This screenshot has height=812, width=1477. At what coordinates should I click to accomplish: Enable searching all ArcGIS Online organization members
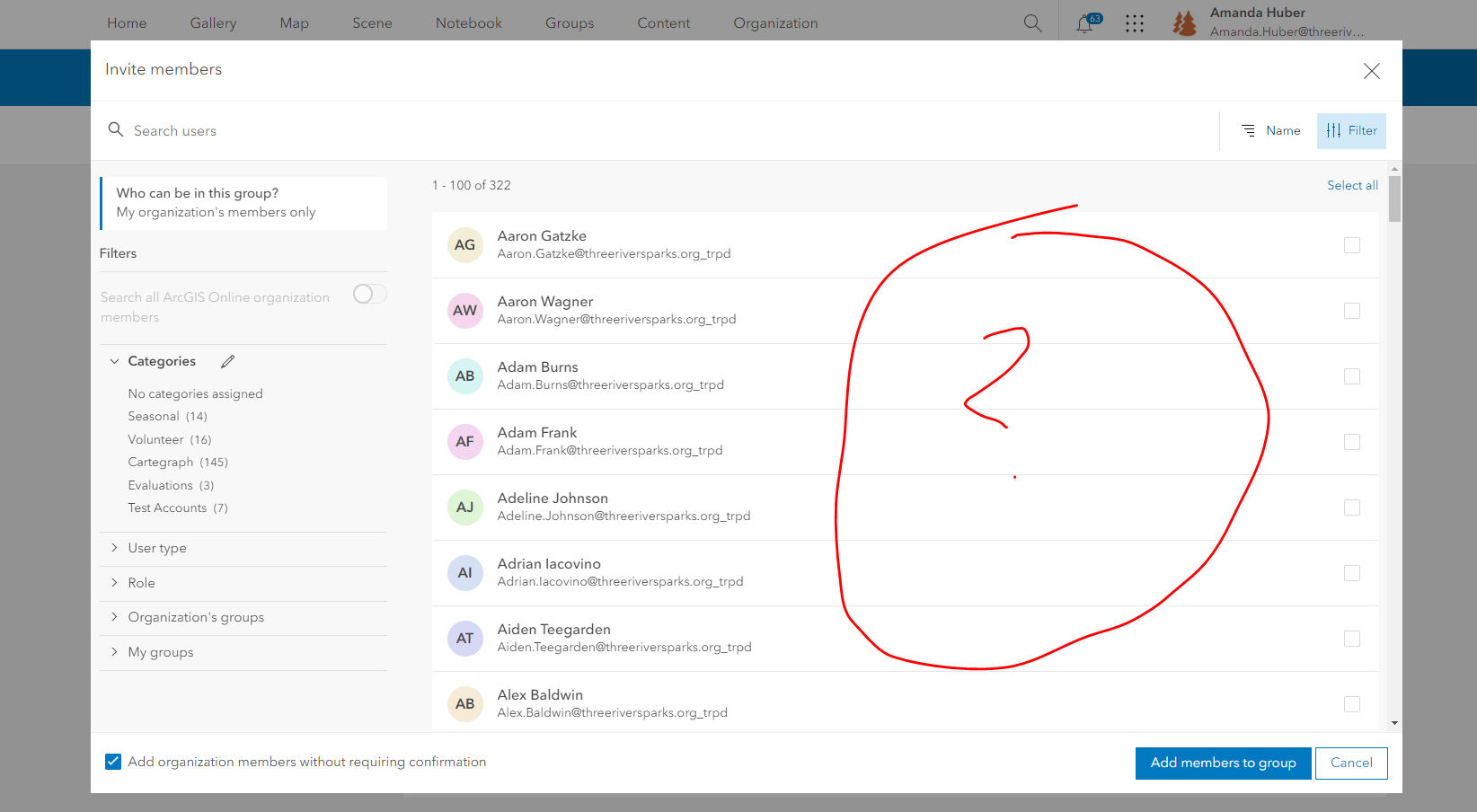click(x=368, y=294)
